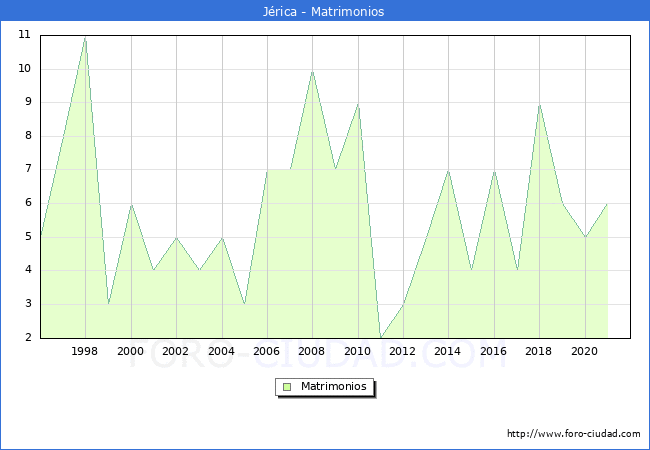Click the y-axis value 8
The height and width of the screenshot is (450, 650).
pos(28,136)
